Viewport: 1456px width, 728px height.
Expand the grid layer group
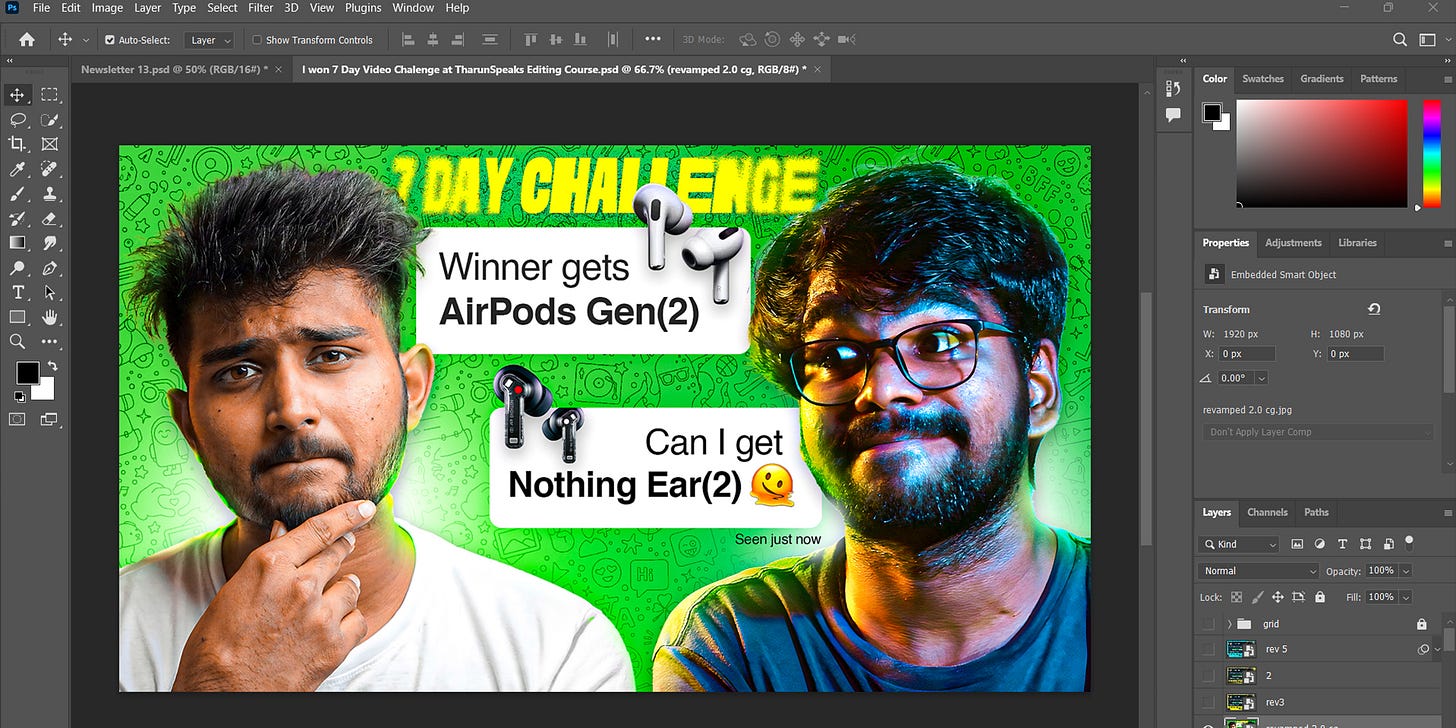click(x=1229, y=624)
